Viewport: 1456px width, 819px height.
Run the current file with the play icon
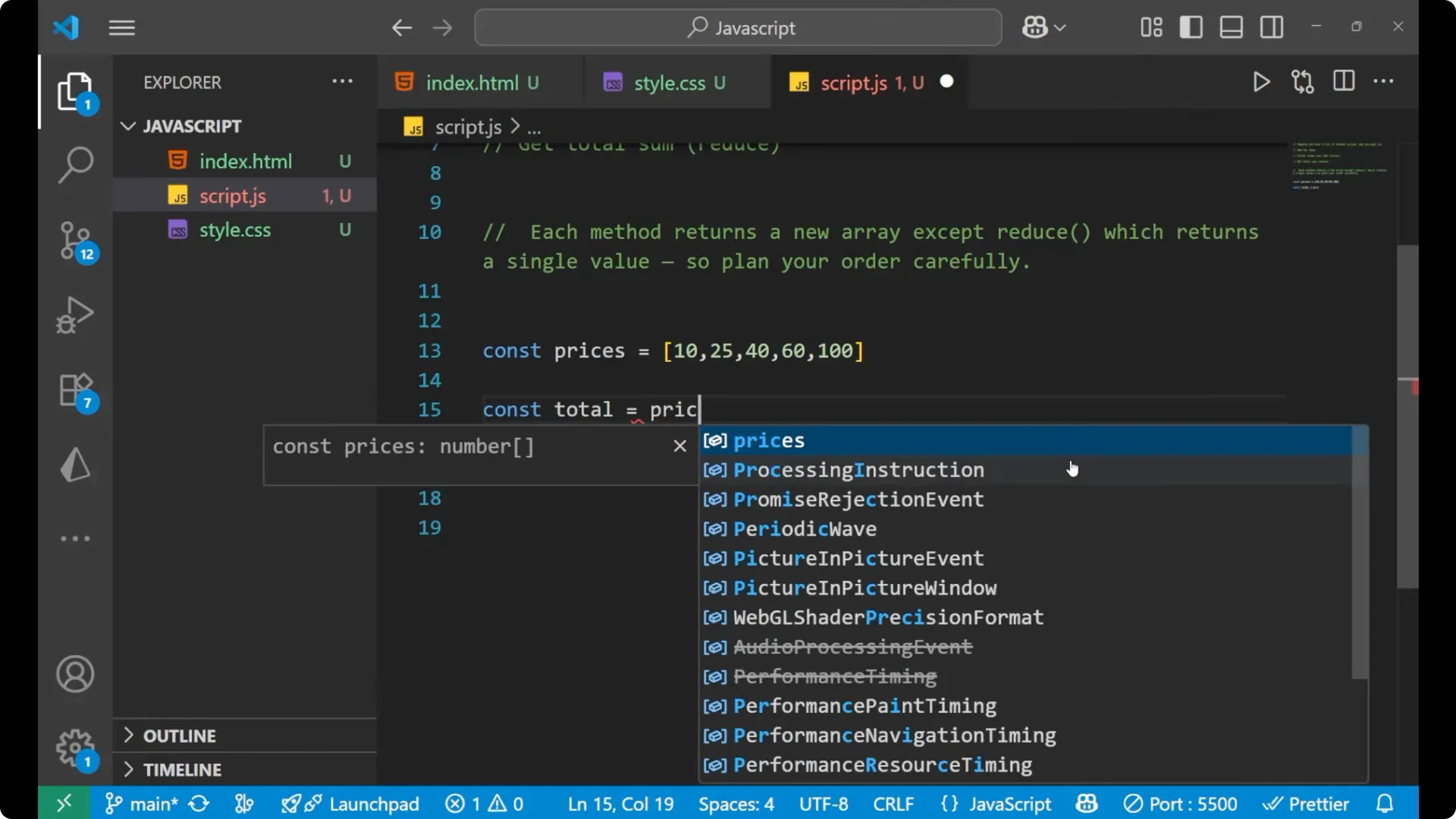1261,82
